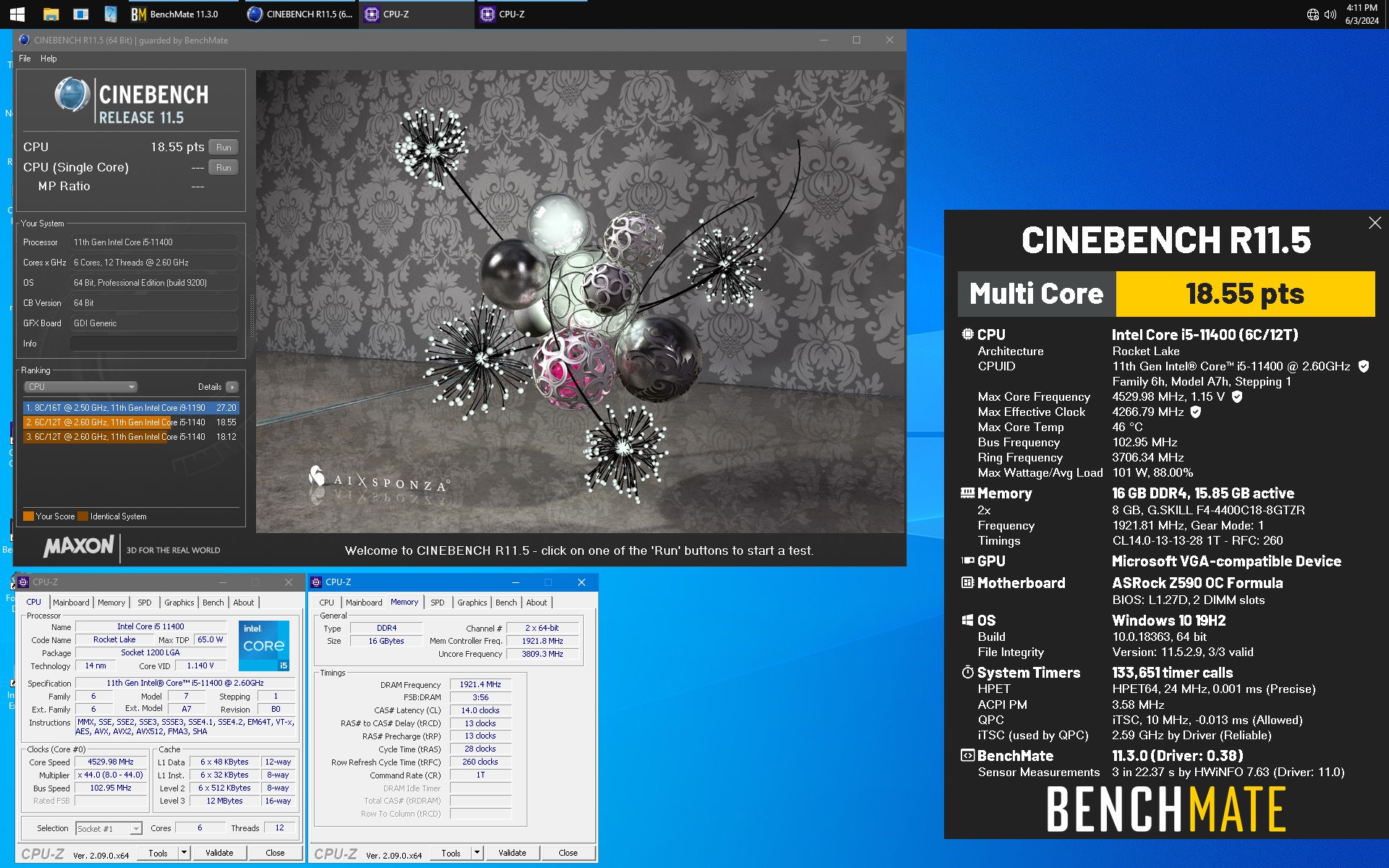The image size is (1389, 868).
Task: Click verified shield beside Max Core Frequency
Action: click(x=1237, y=396)
